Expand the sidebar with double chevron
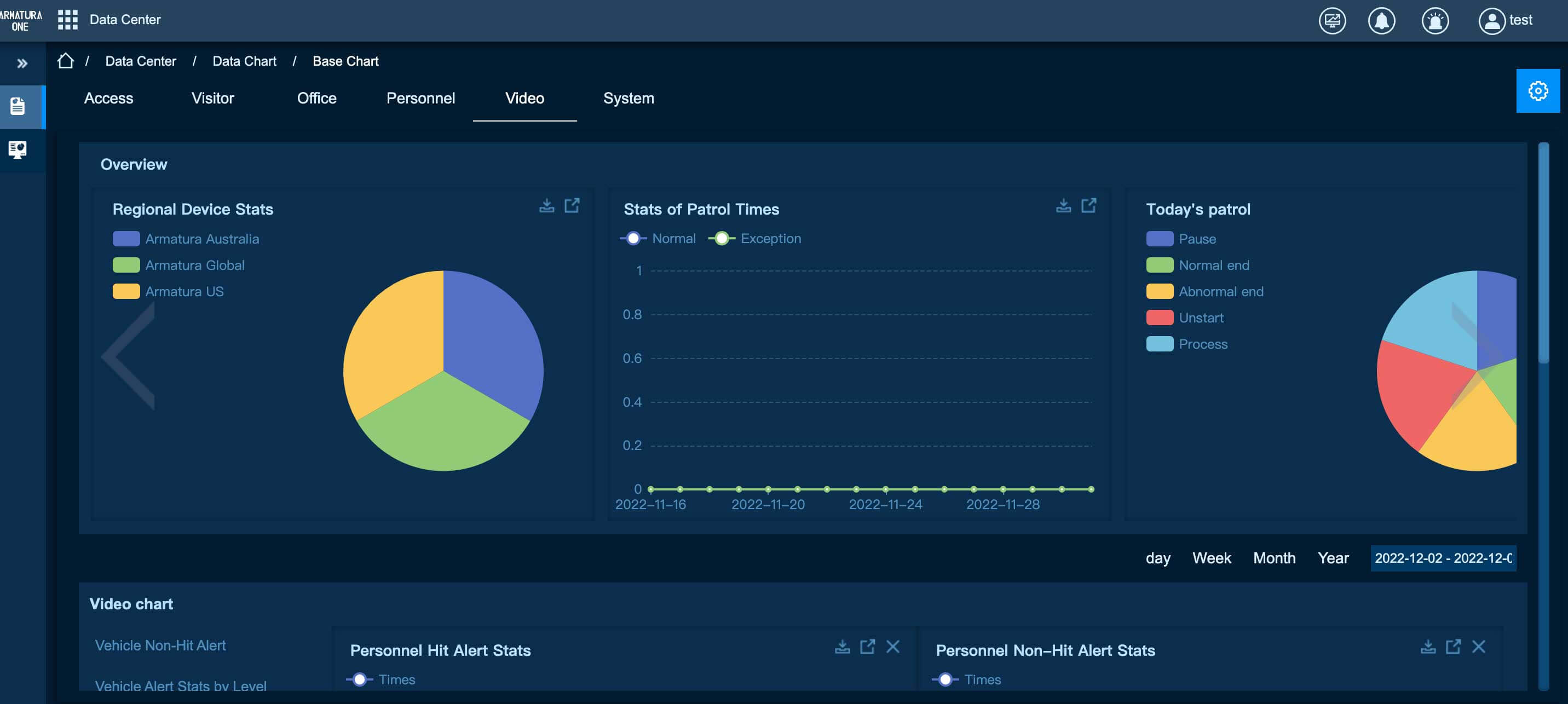This screenshot has height=704, width=1568. (x=22, y=64)
